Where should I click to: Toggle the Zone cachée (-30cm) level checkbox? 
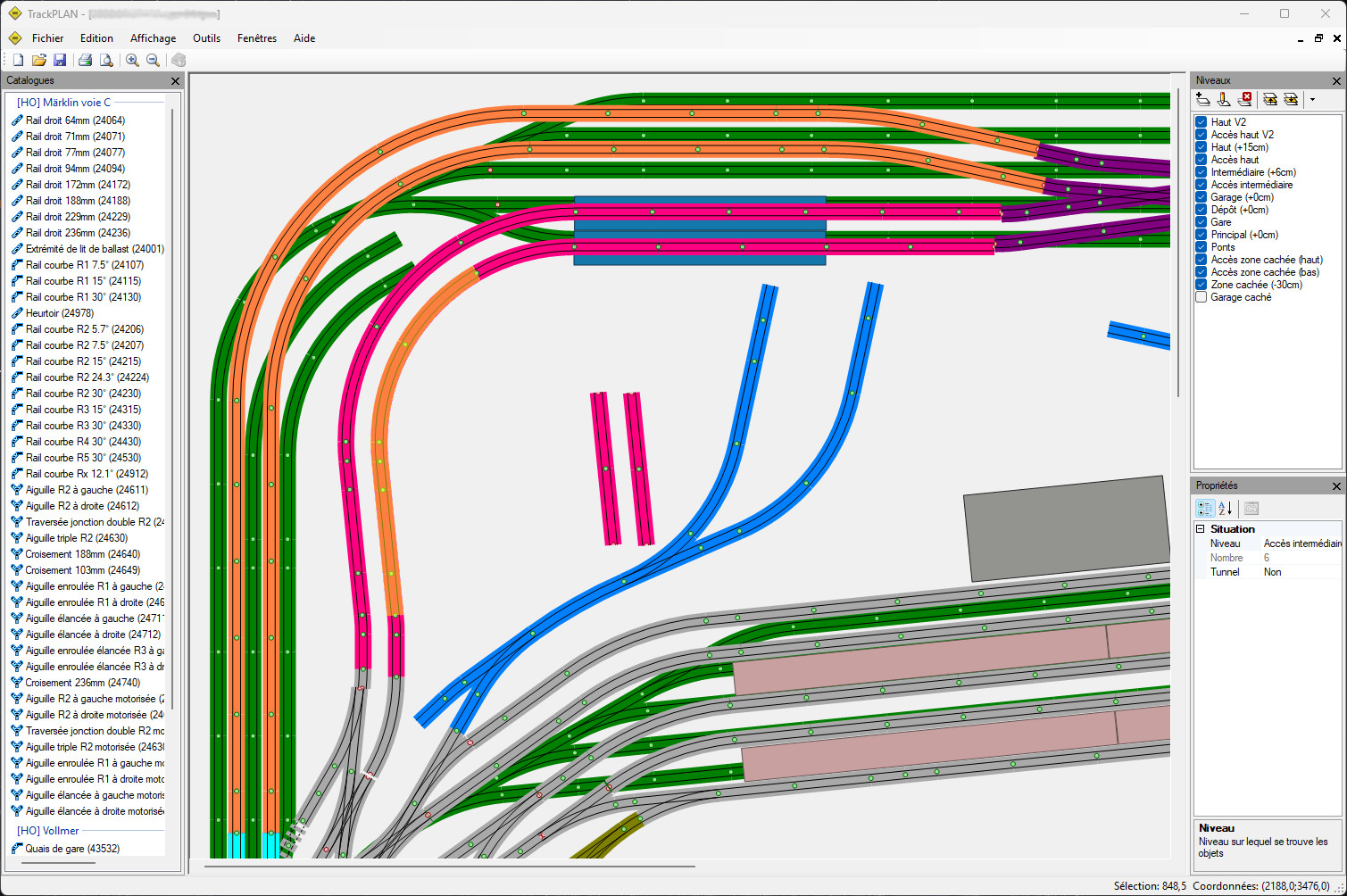tap(1201, 285)
